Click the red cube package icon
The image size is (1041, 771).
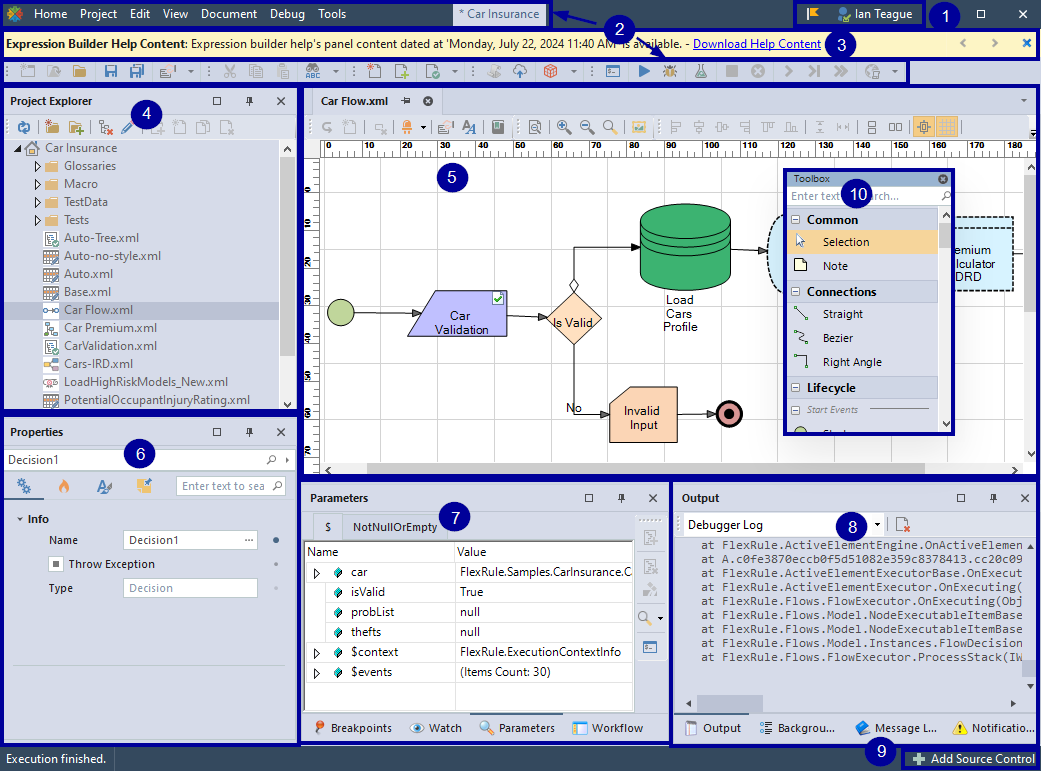(550, 71)
